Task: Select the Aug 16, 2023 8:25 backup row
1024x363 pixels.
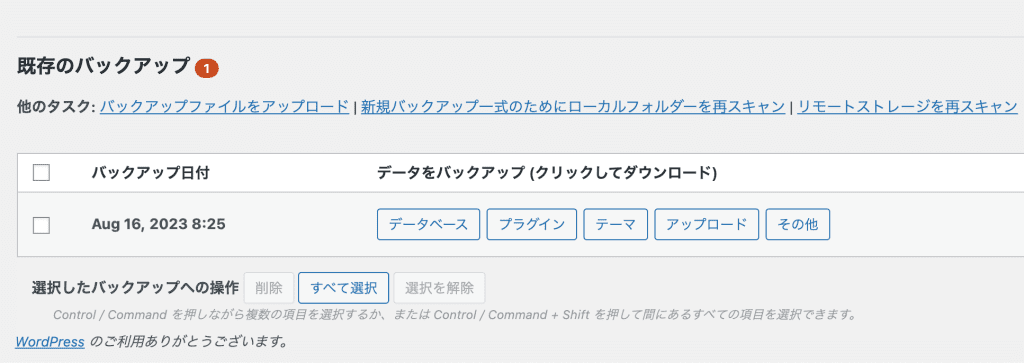Action: point(521,225)
